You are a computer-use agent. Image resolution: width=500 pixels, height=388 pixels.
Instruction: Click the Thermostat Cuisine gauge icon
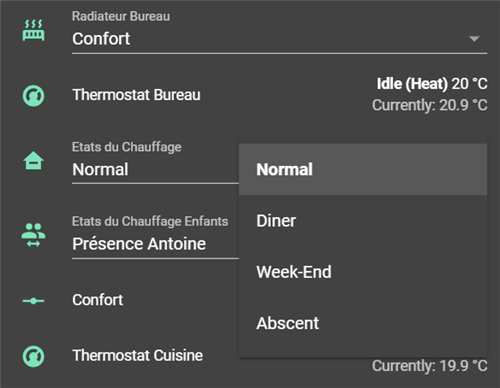coord(33,356)
